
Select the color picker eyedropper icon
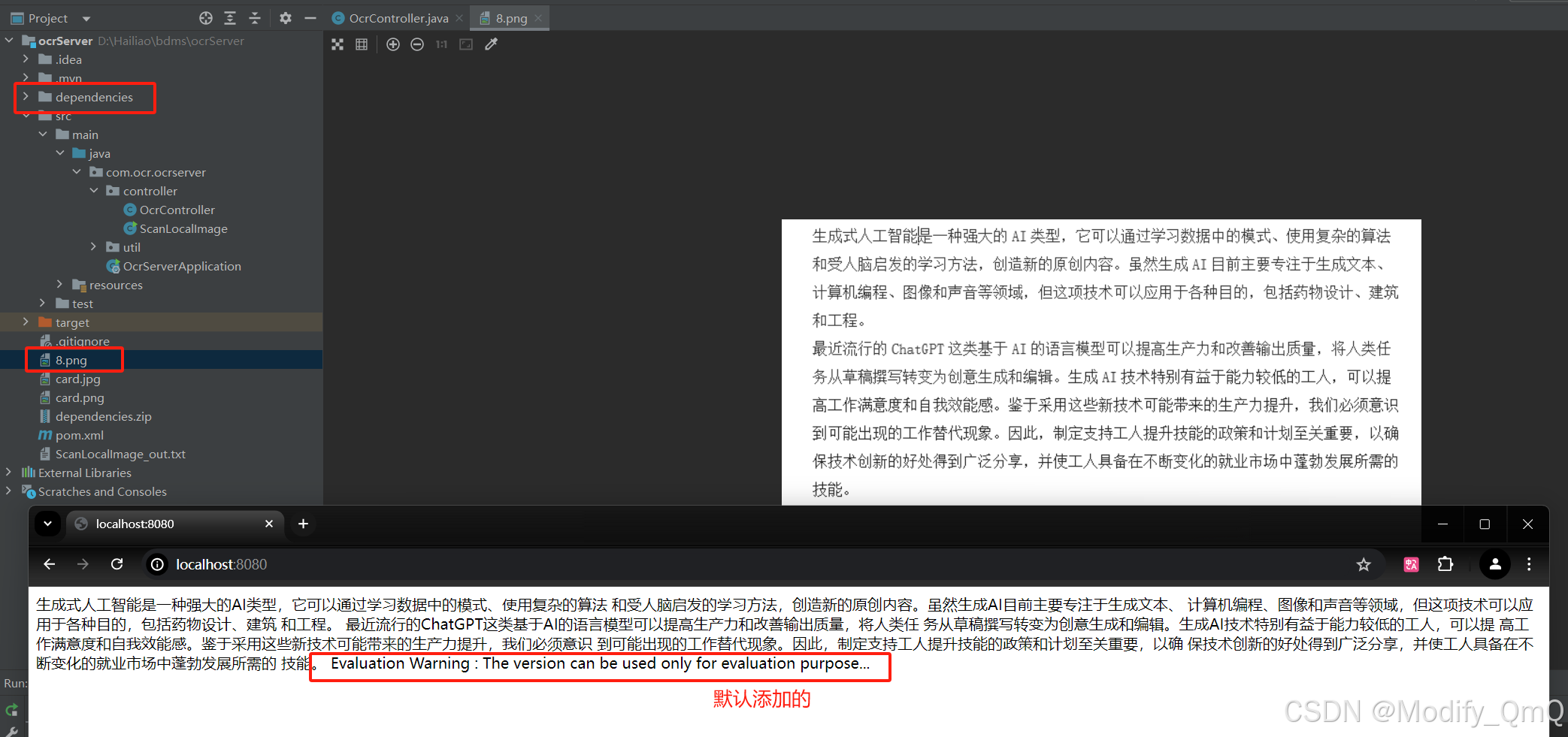[491, 44]
